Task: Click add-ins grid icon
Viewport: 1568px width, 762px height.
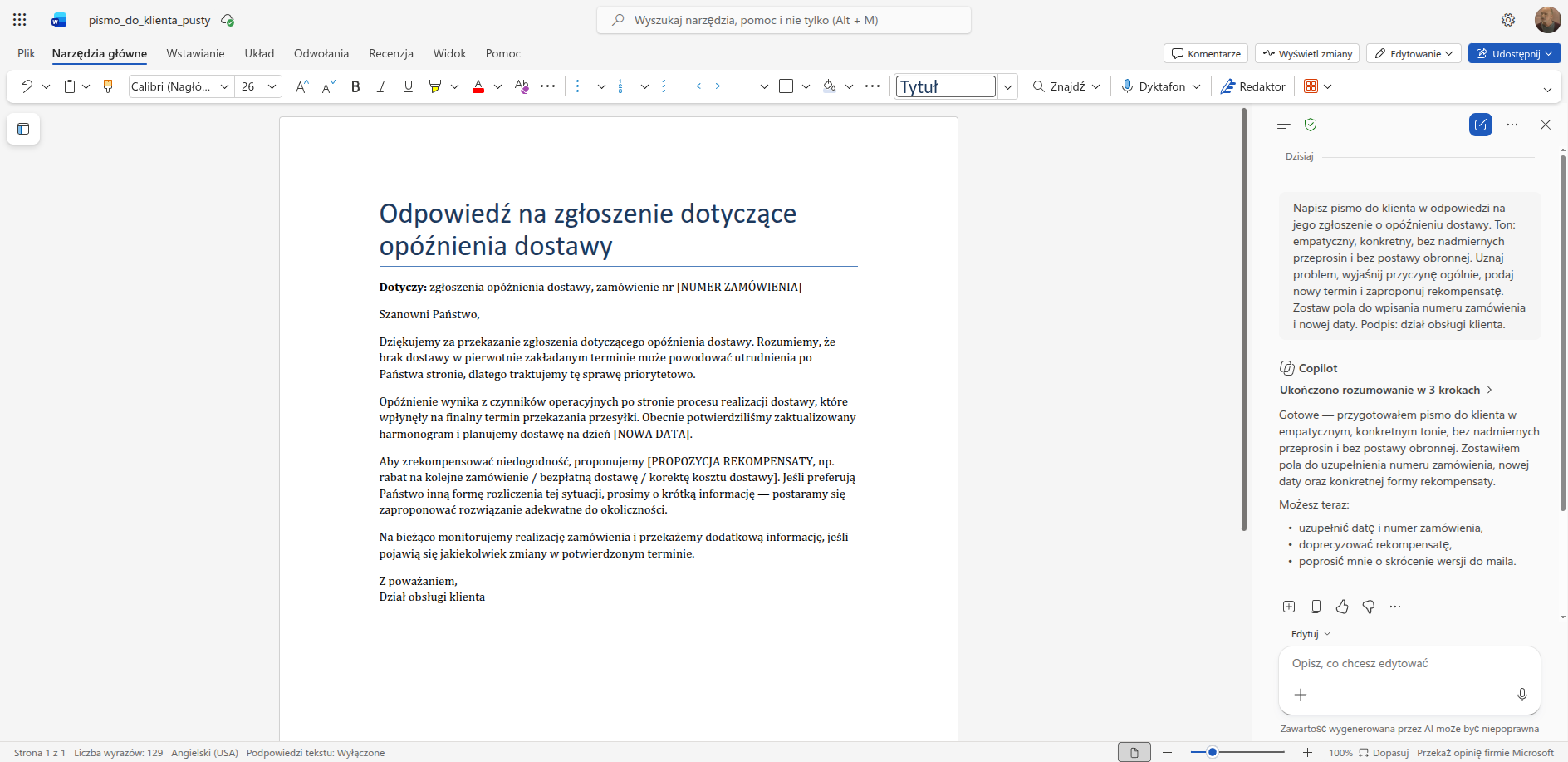Action: click(x=1311, y=86)
